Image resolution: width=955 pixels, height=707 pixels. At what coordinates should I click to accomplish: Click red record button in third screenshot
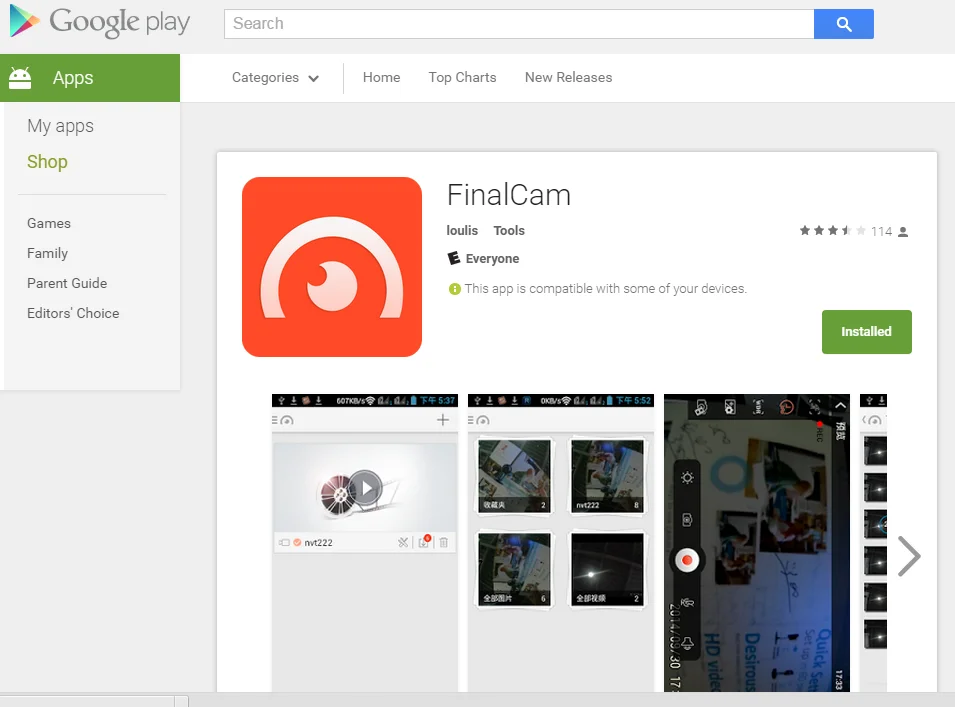click(687, 560)
